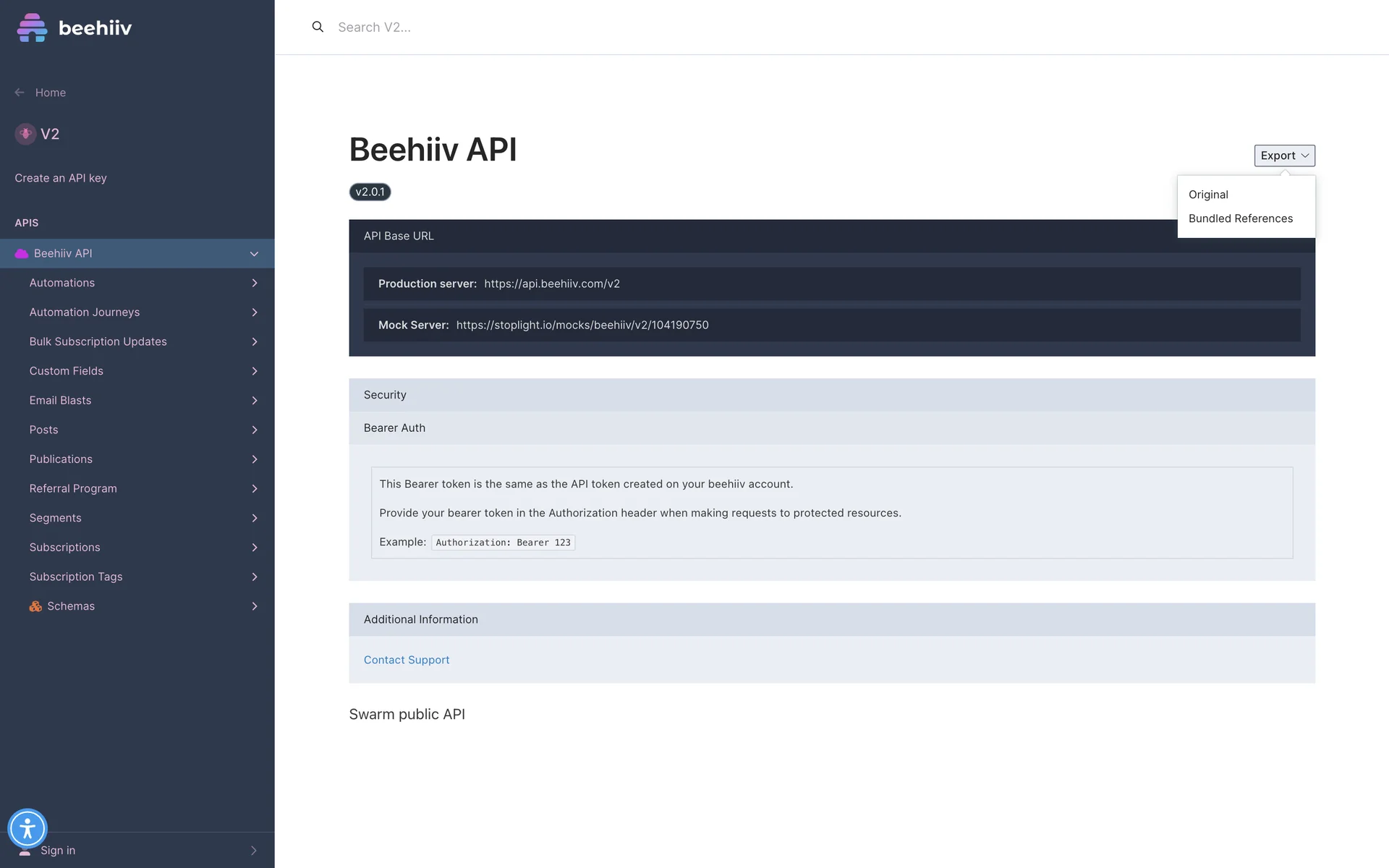Viewport: 1389px width, 868px height.
Task: Choose Bundled References from export menu
Action: click(1240, 218)
